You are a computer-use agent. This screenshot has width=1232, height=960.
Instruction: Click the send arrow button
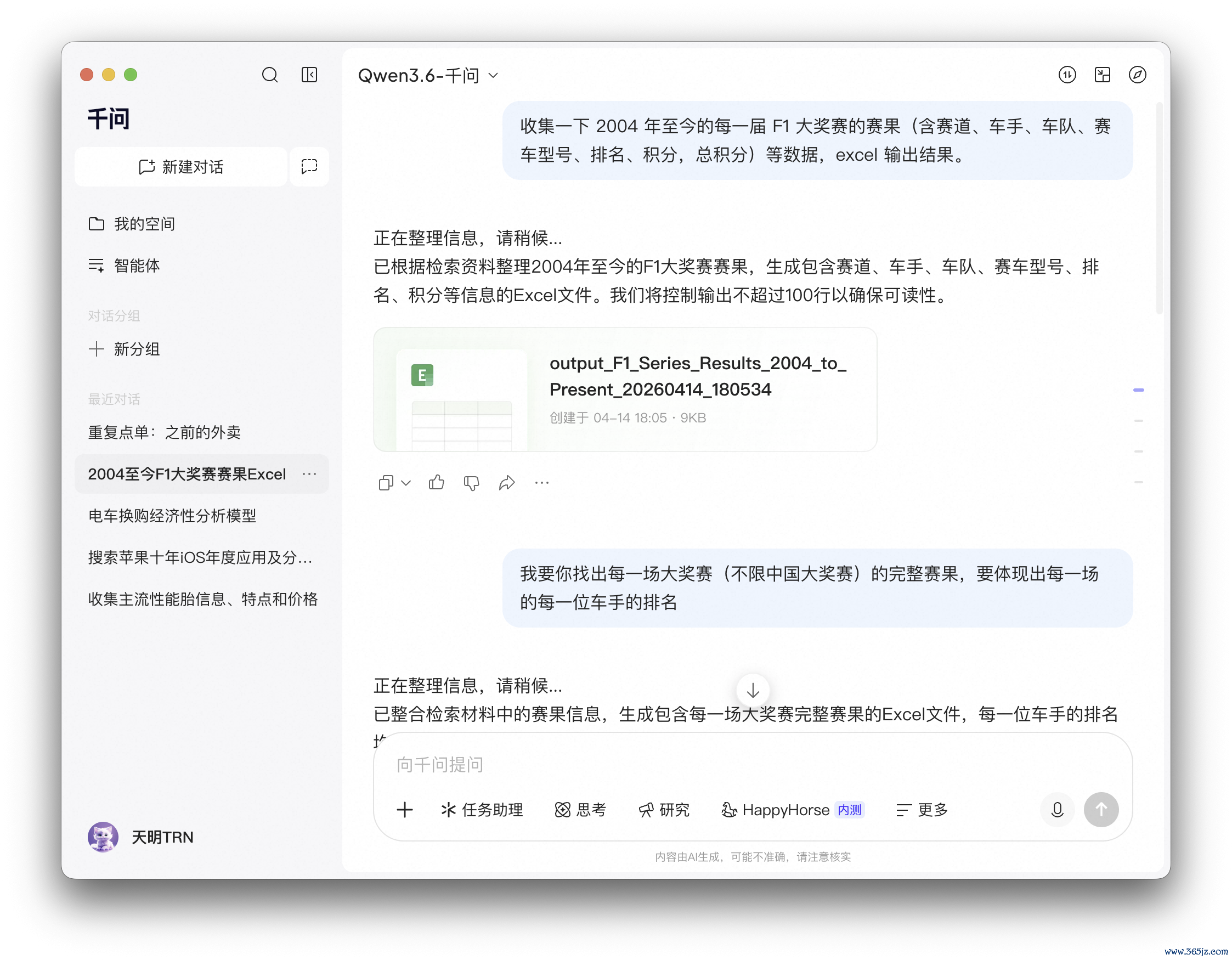(1101, 811)
